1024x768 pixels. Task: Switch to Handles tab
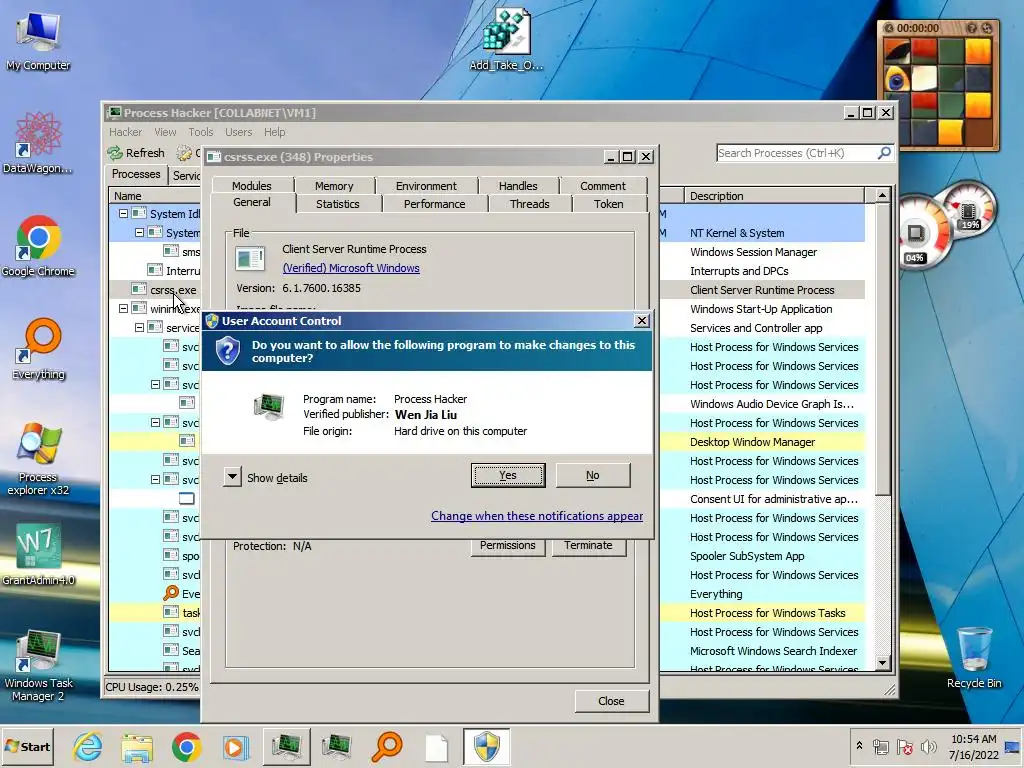pyautogui.click(x=518, y=186)
